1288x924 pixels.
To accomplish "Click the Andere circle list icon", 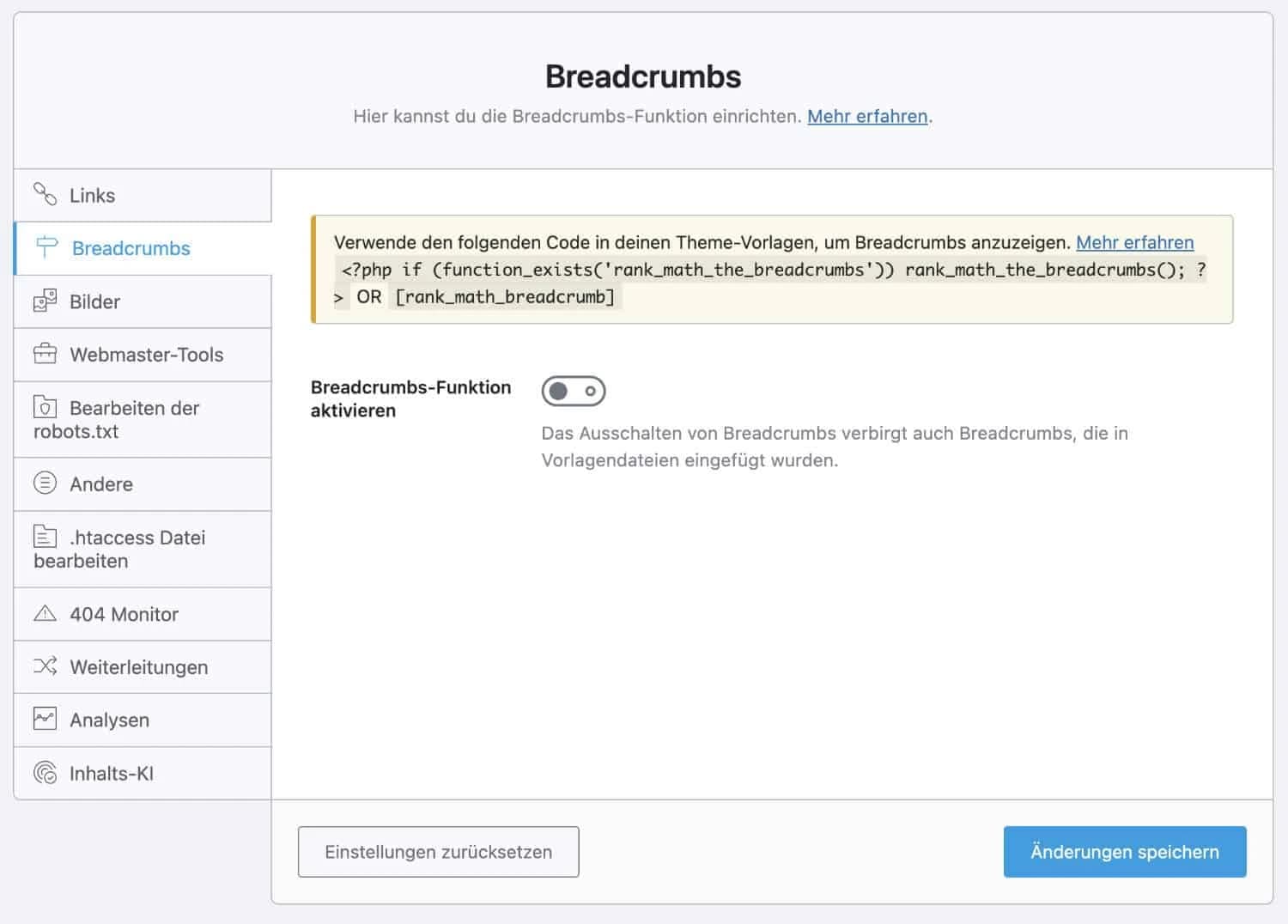I will tap(45, 483).
